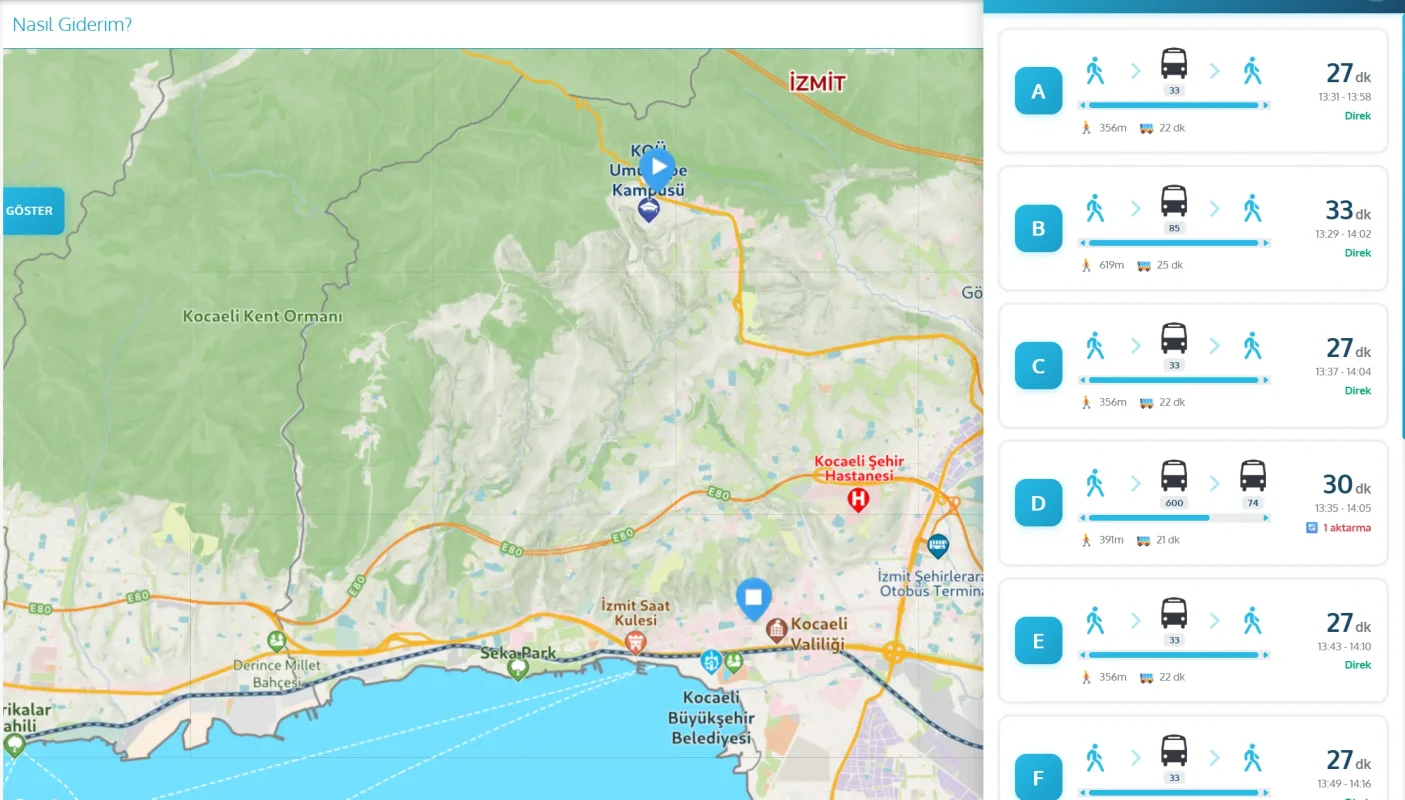1405x800 pixels.
Task: Click the "Direk" label in route A
Action: (1358, 116)
